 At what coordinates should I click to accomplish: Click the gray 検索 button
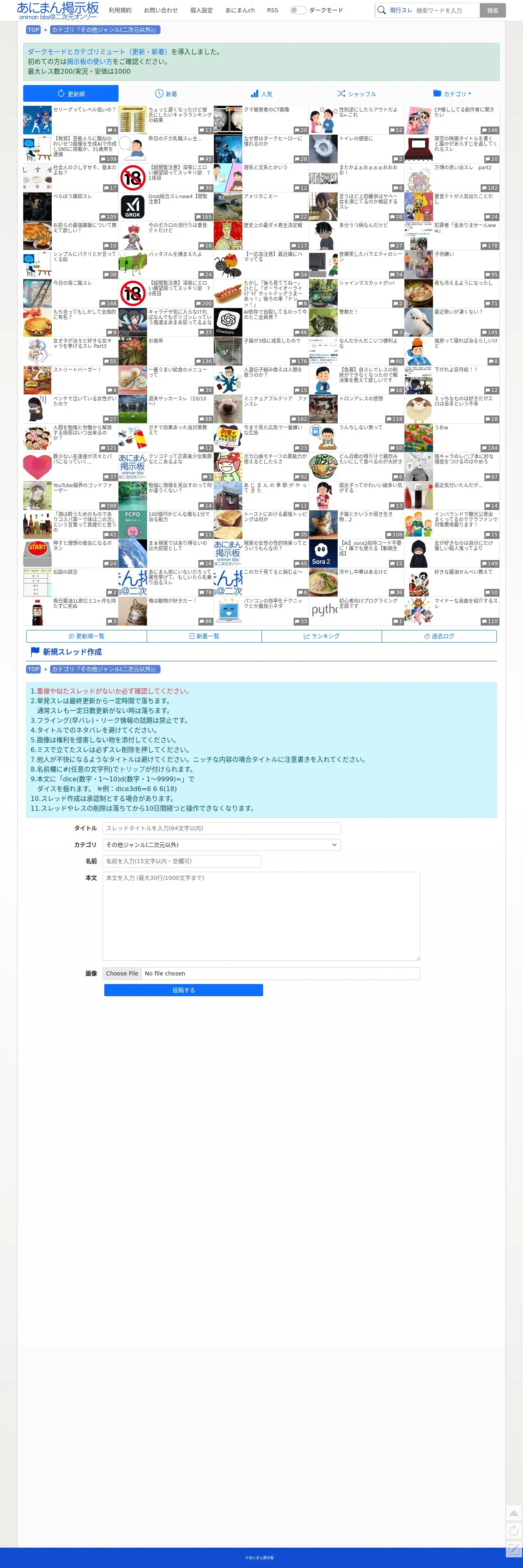(x=492, y=10)
